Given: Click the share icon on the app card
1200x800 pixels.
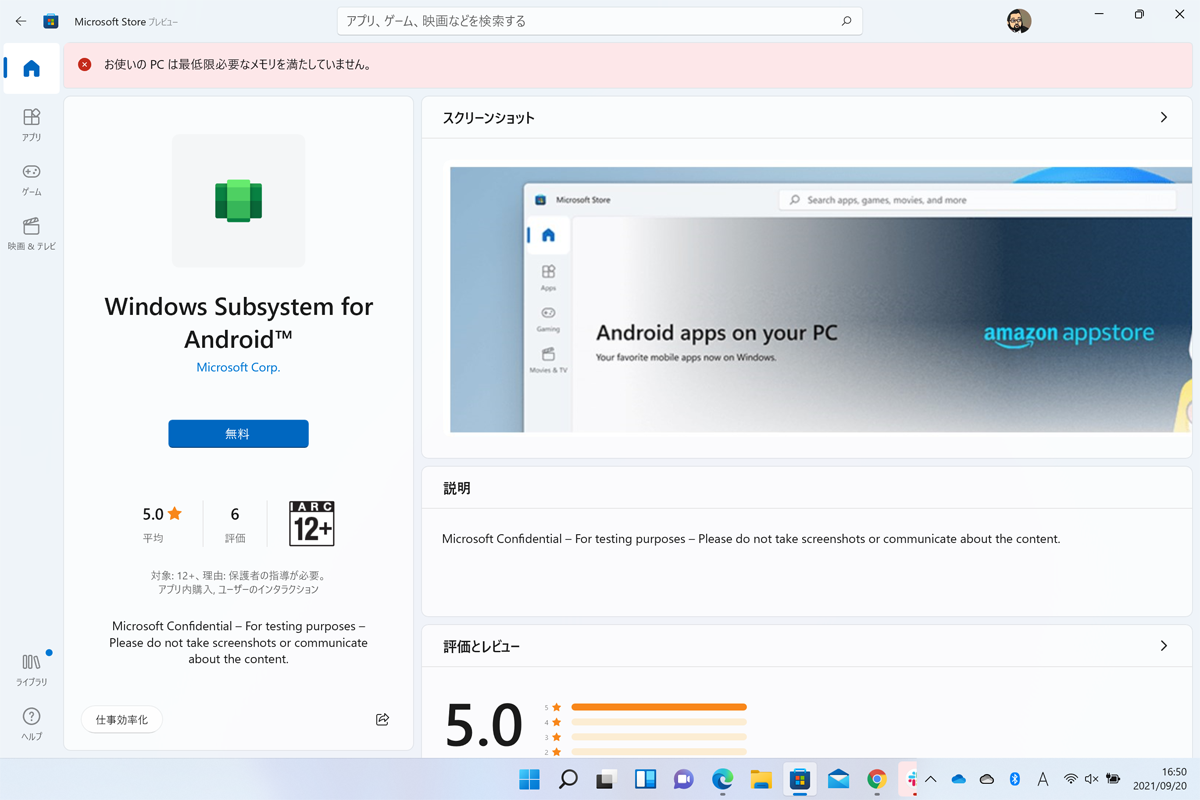Looking at the screenshot, I should coord(382,719).
